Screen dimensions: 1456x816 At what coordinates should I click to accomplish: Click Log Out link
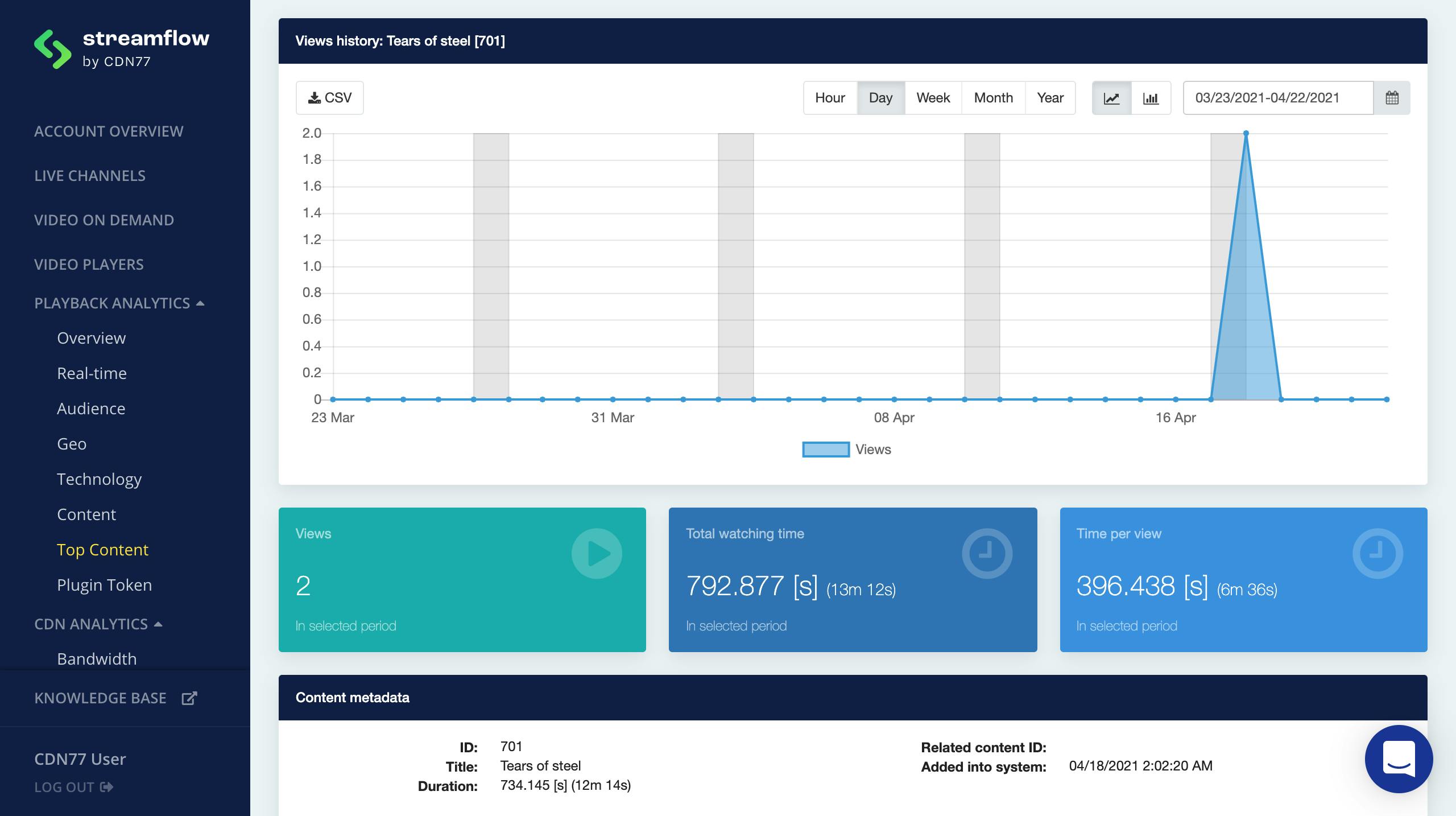pyautogui.click(x=73, y=787)
